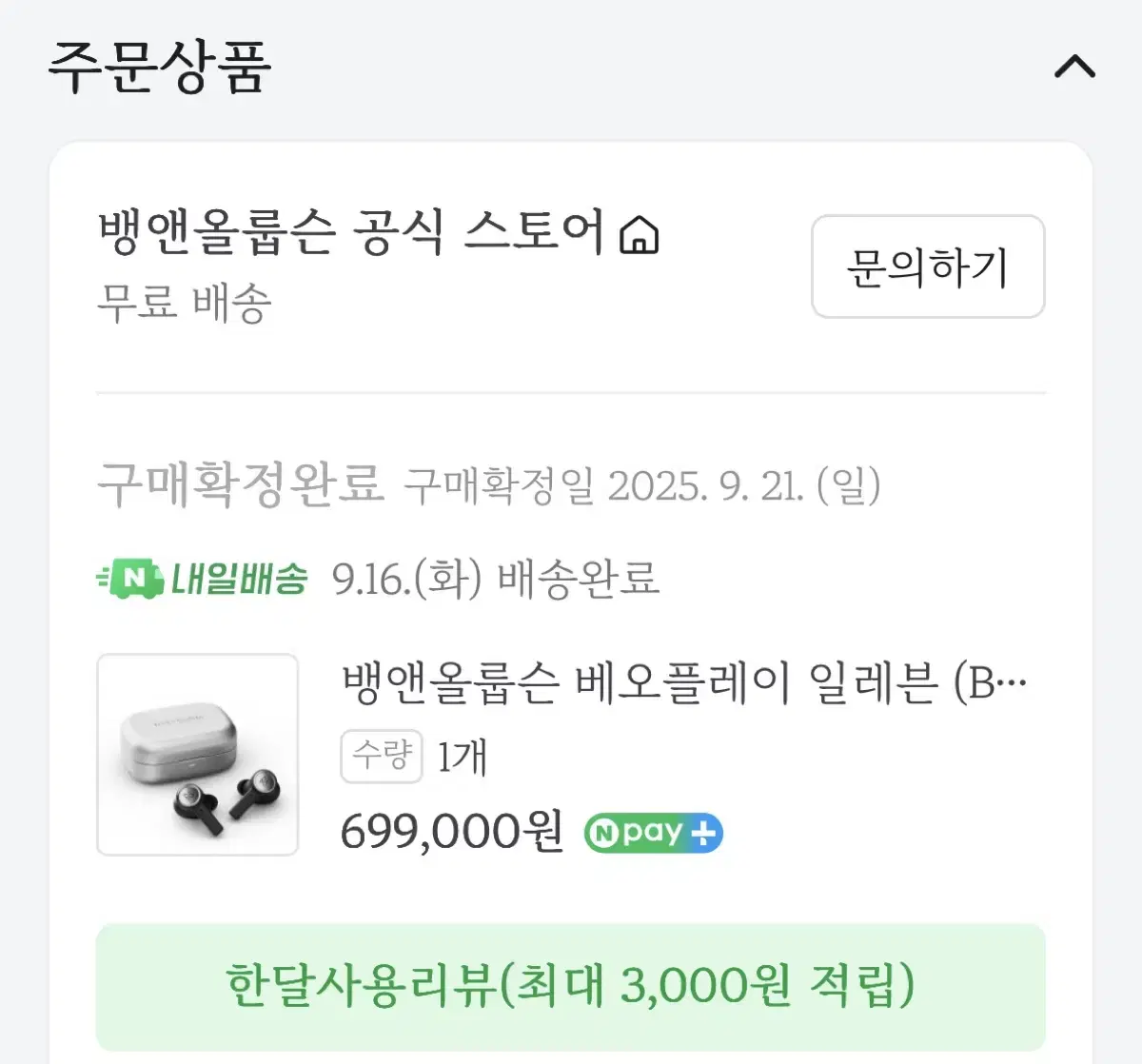This screenshot has height=1064, width=1142.
Task: Click the 문의하기 button
Action: [928, 267]
